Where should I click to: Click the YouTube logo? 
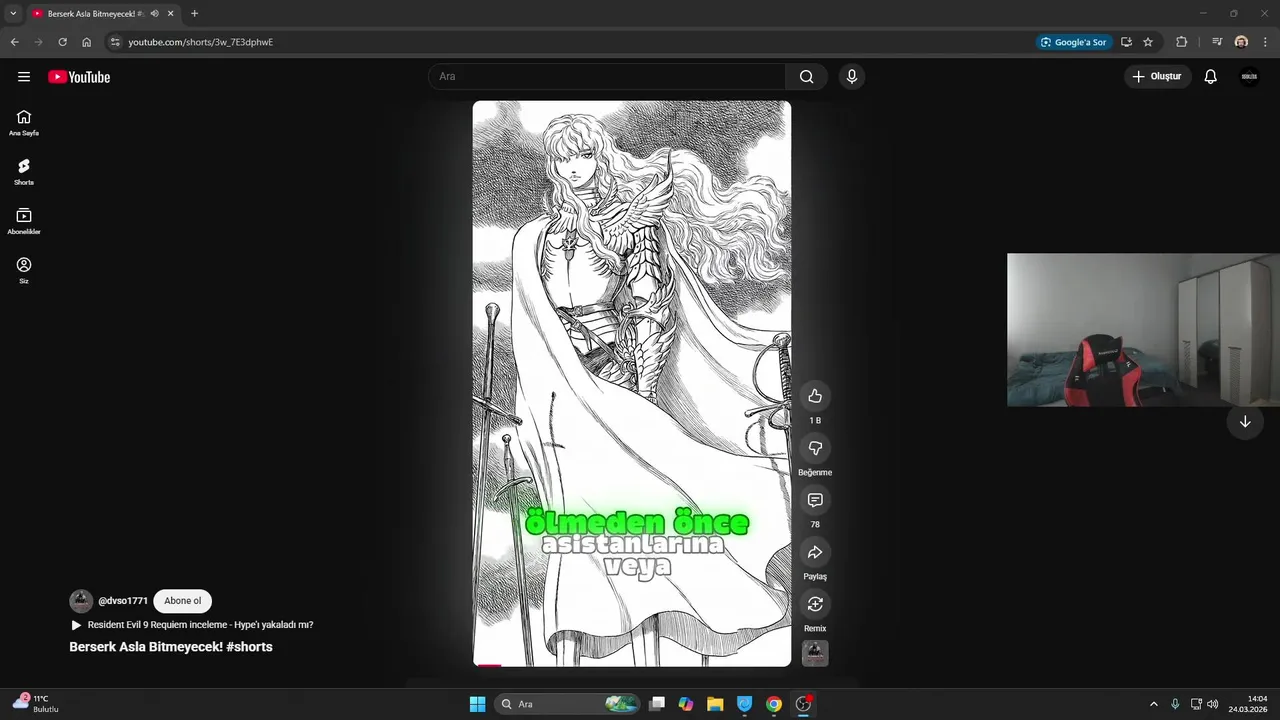79,77
